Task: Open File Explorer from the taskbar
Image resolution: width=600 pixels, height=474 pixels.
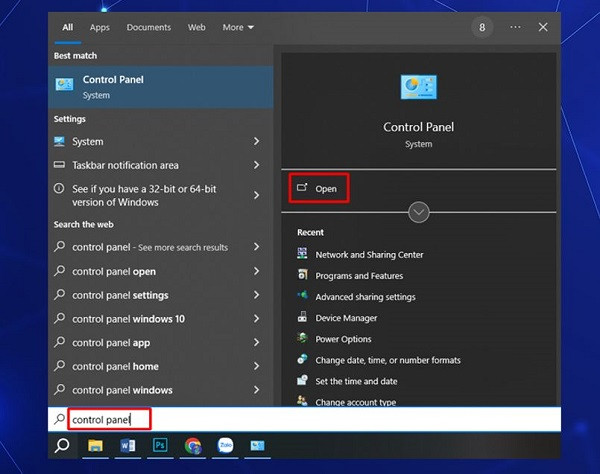Action: pyautogui.click(x=95, y=446)
